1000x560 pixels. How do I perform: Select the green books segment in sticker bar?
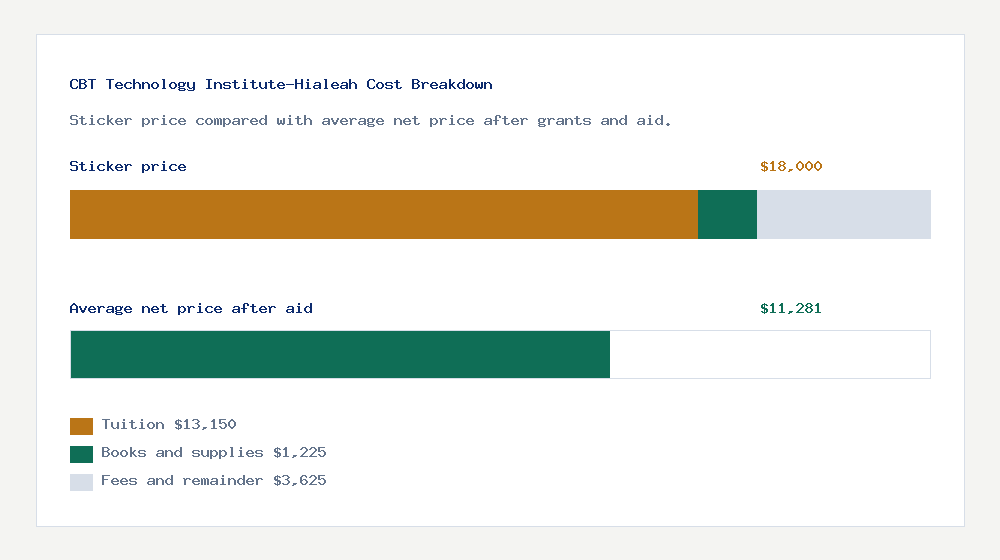click(728, 214)
